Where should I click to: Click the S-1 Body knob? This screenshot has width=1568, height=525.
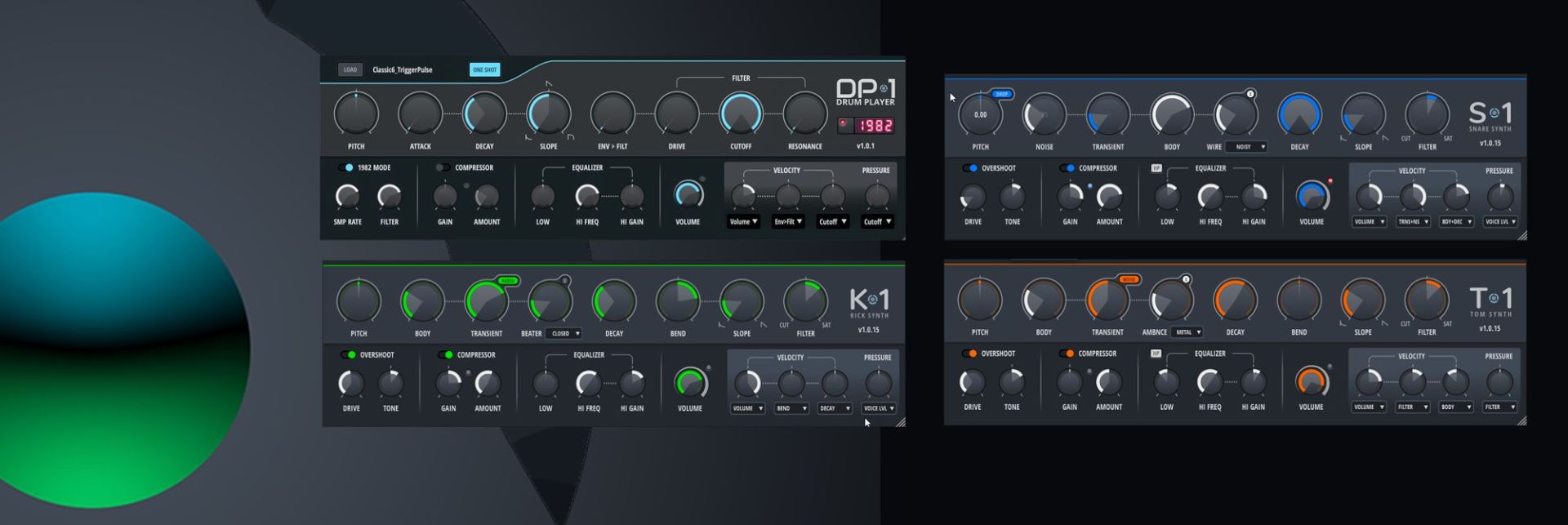[x=1172, y=115]
